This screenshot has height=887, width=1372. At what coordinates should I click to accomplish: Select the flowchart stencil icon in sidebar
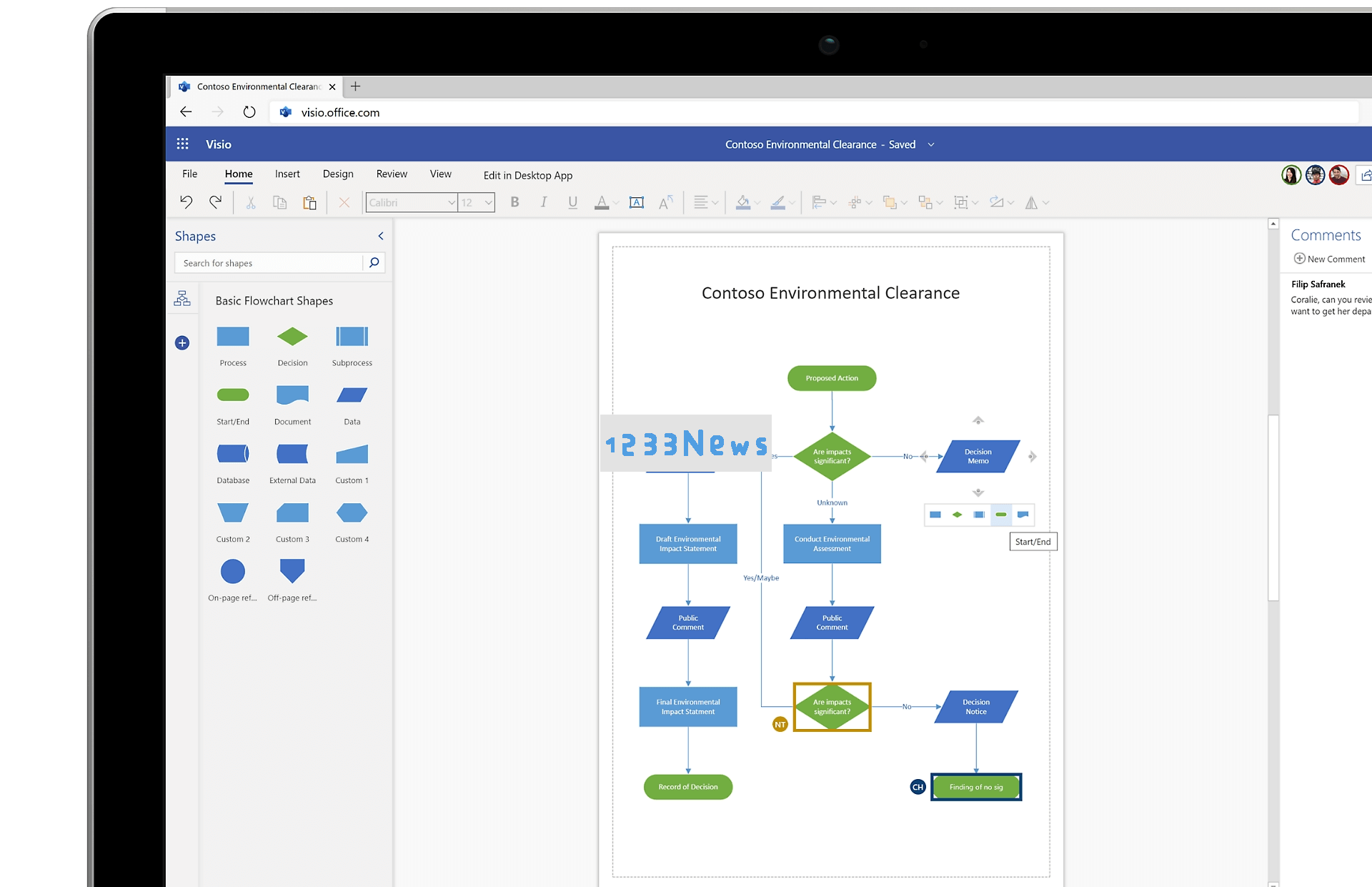pos(182,299)
